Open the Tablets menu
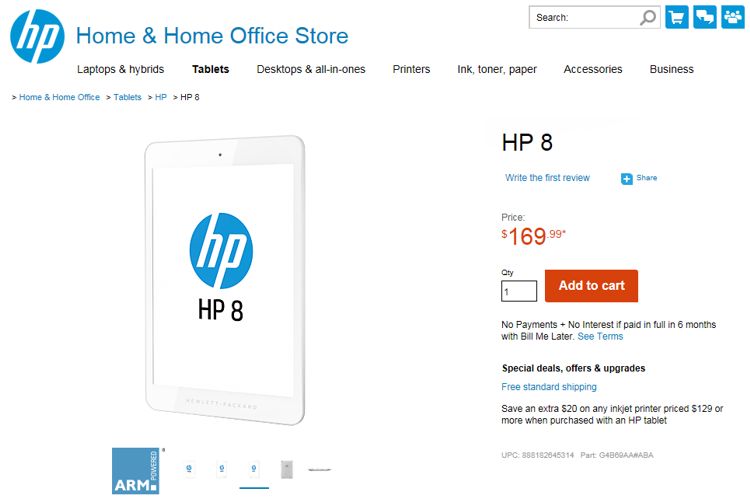 point(211,70)
